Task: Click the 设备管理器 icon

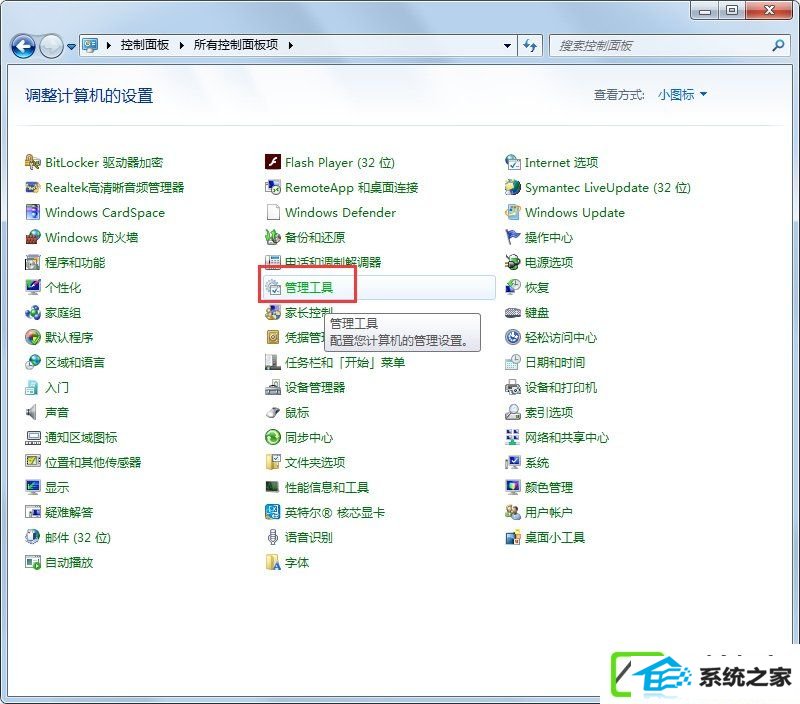Action: [273, 387]
